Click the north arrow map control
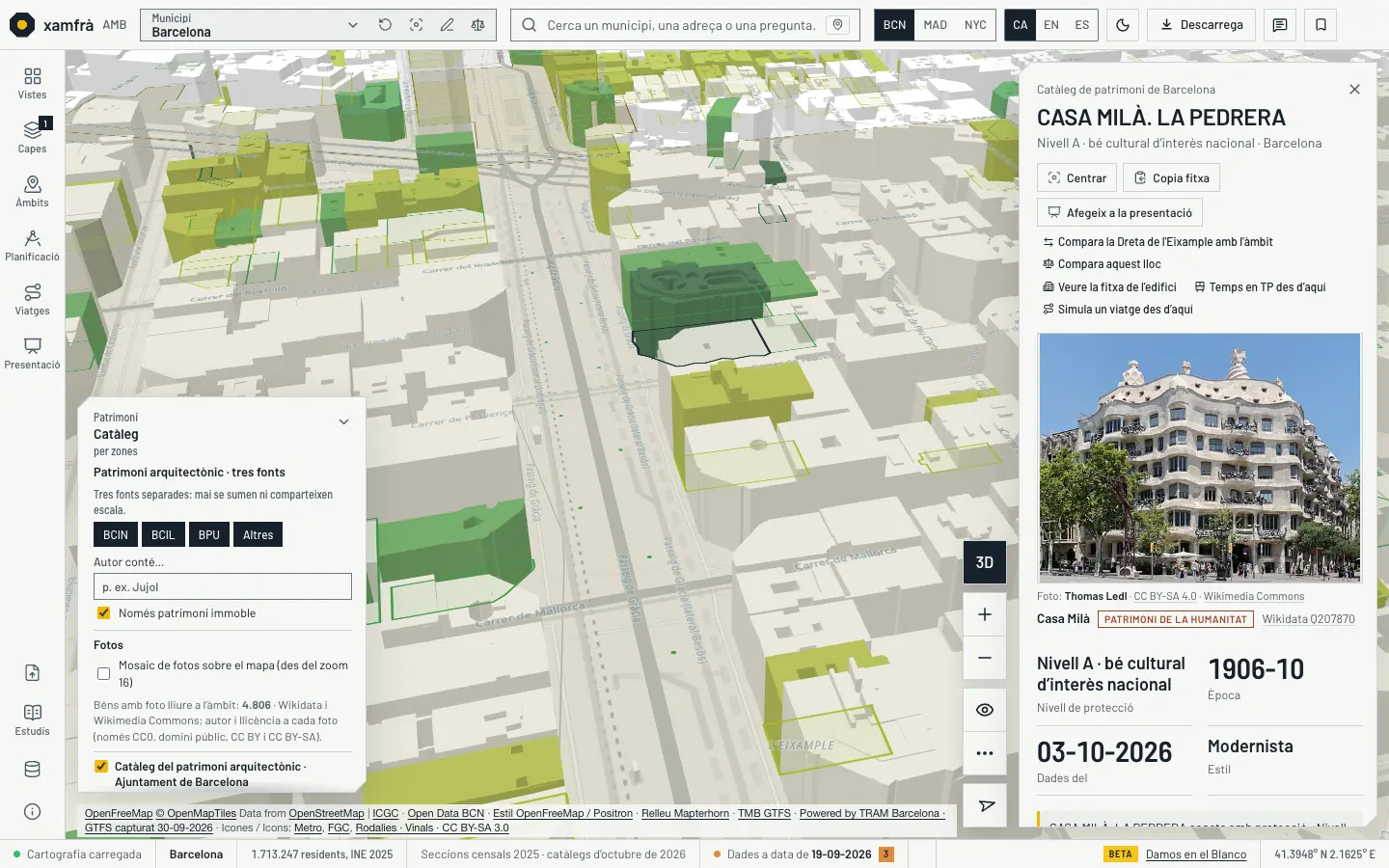This screenshot has width=1389, height=868. [x=985, y=805]
